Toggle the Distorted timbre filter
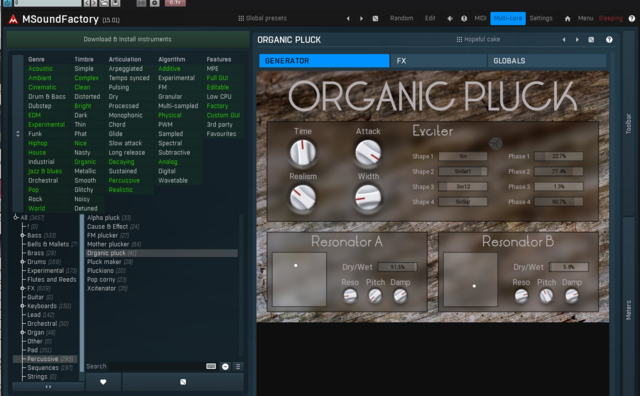This screenshot has height=396, width=640. 87,96
